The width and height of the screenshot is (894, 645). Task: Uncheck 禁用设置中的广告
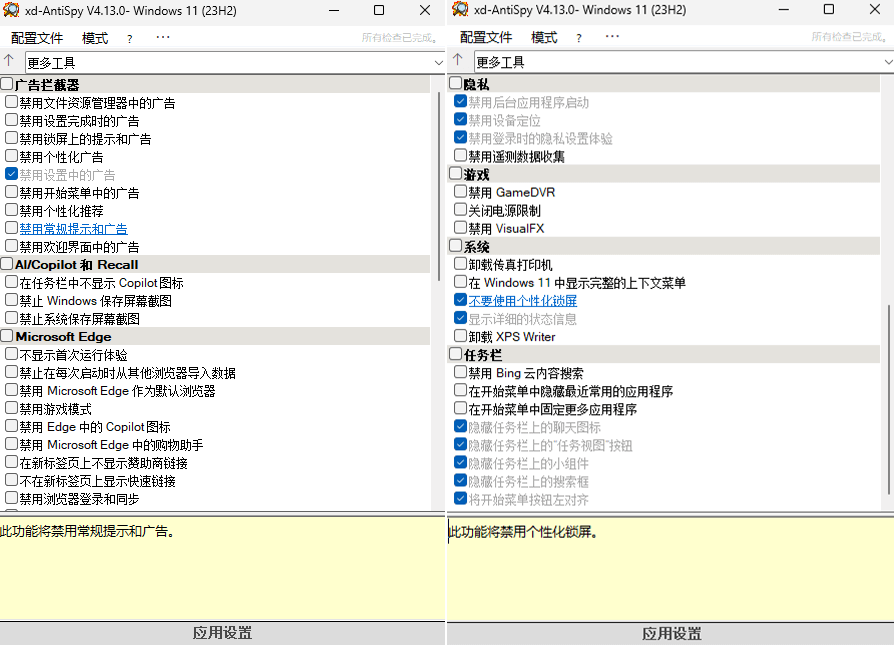(11, 174)
